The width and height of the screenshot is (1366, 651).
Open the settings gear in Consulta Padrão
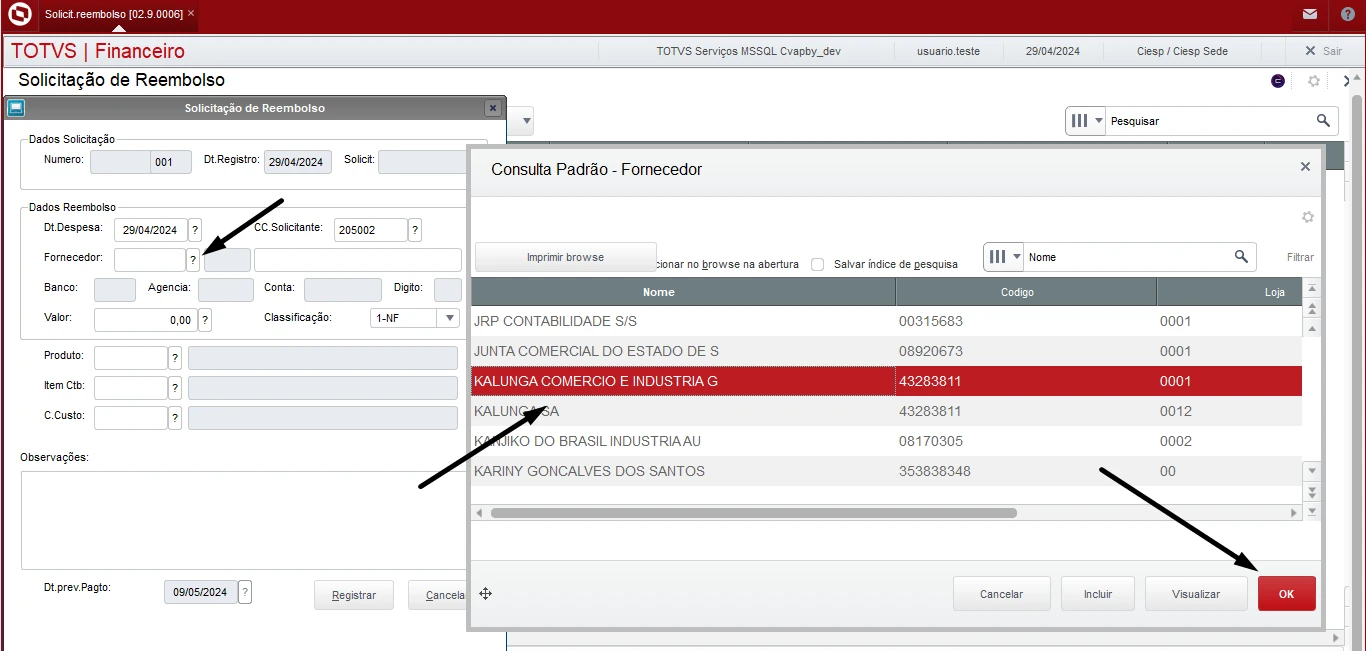[x=1307, y=217]
